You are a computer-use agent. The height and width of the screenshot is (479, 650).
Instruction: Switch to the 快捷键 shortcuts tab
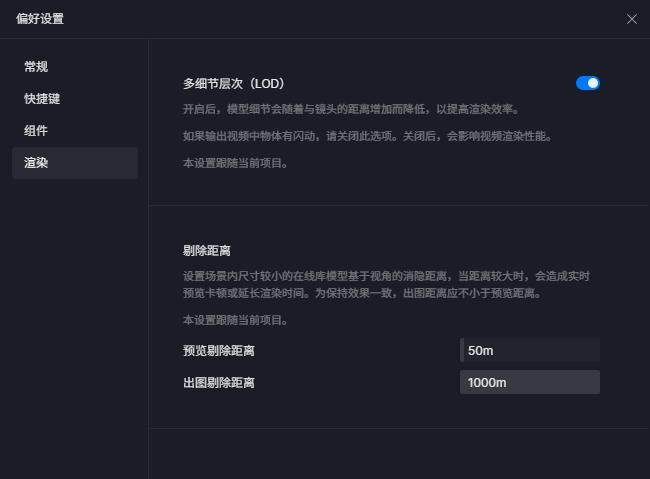[x=42, y=99]
